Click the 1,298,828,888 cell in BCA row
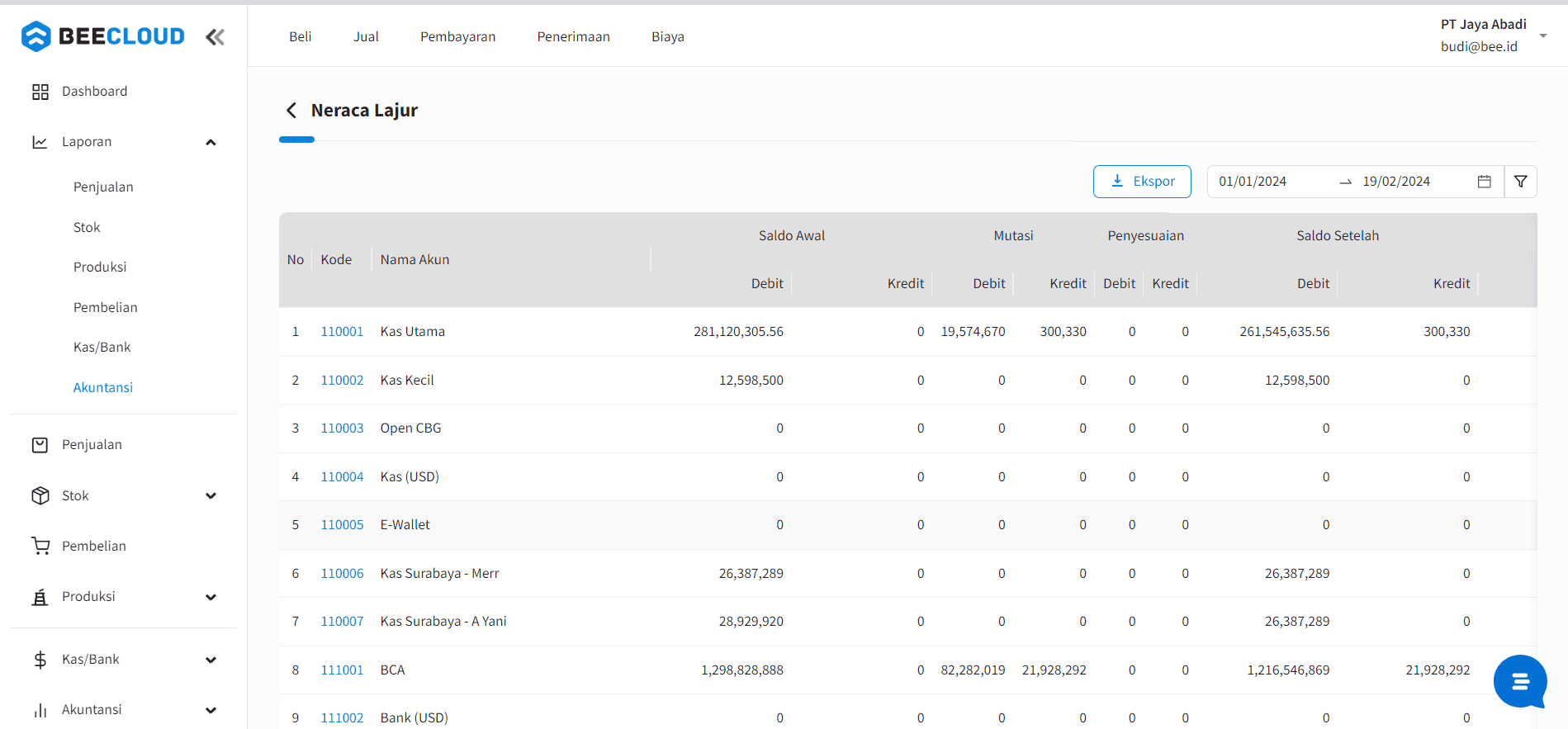1568x729 pixels. pos(742,670)
